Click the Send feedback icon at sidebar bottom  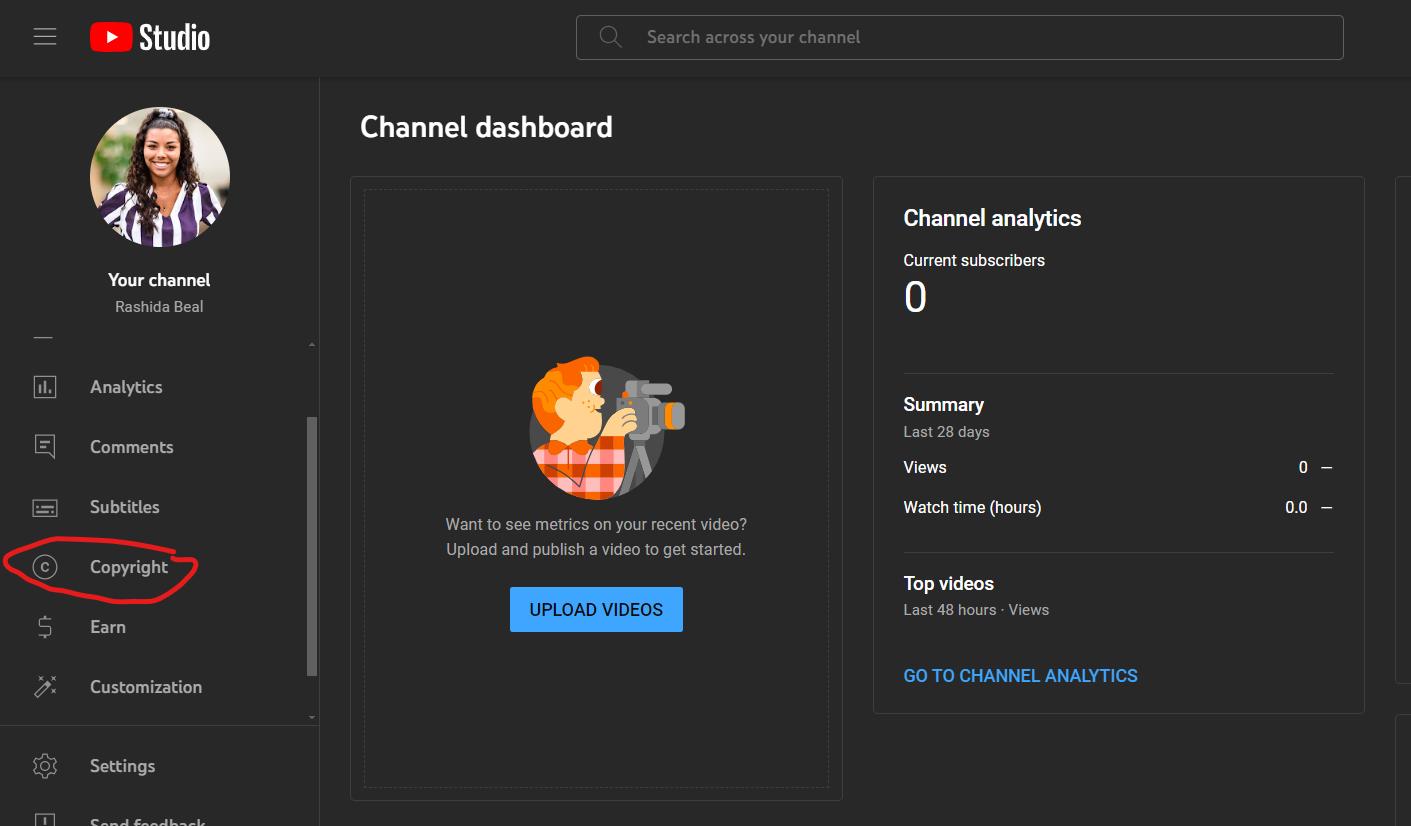[45, 820]
